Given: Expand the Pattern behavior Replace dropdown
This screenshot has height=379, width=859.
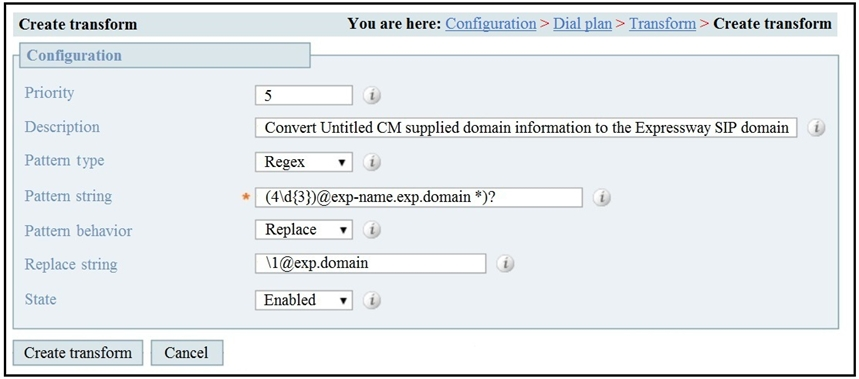Looking at the screenshot, I should click(x=304, y=229).
